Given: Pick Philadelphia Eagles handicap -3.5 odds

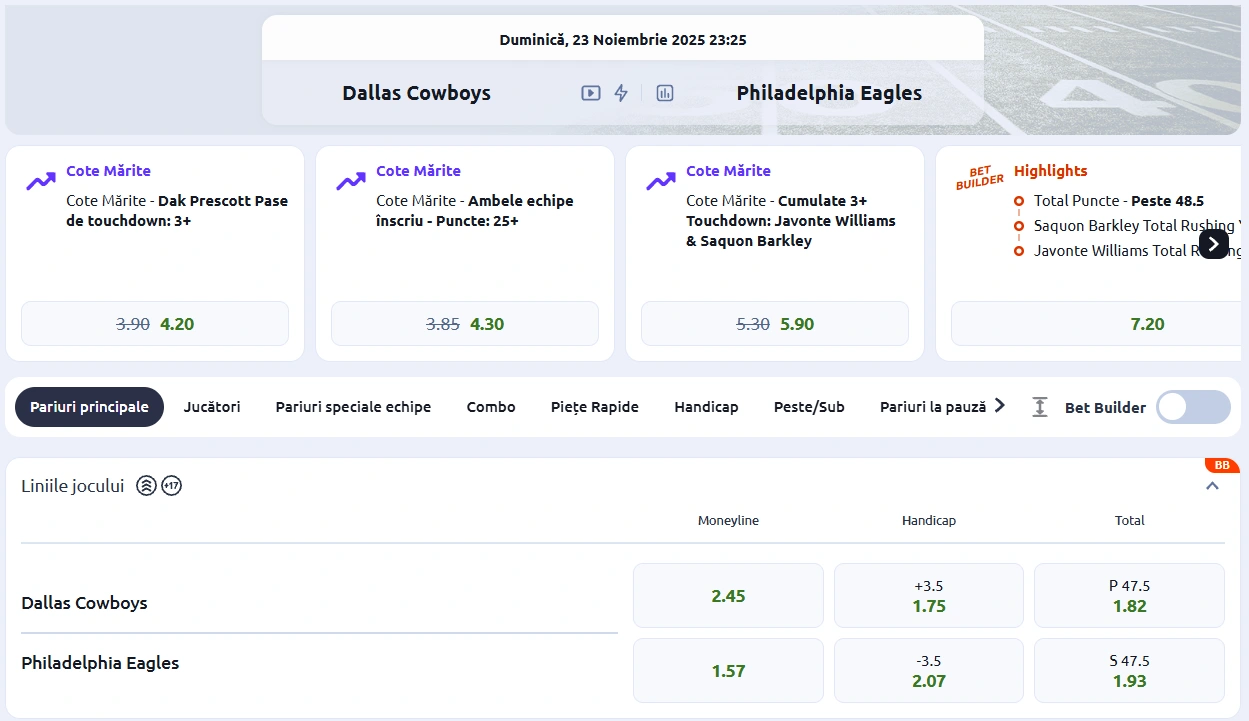Looking at the screenshot, I should (x=928, y=671).
